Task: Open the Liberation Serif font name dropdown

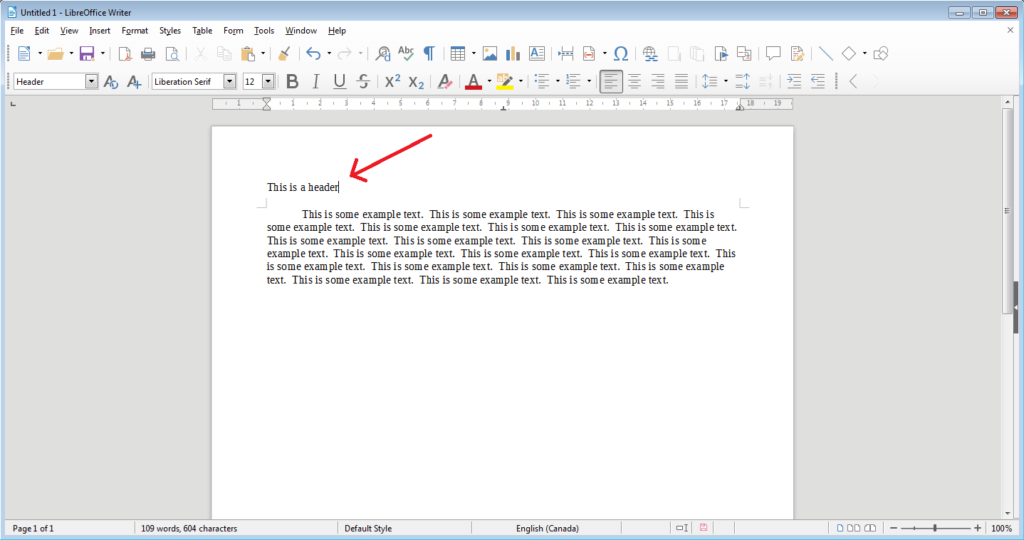Action: click(x=229, y=81)
